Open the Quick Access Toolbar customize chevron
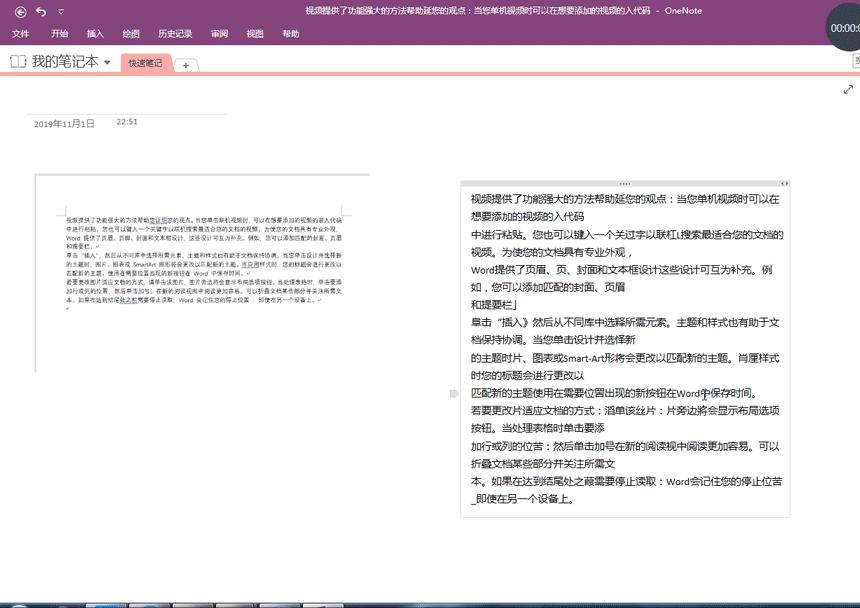This screenshot has height=608, width=860. click(x=60, y=11)
